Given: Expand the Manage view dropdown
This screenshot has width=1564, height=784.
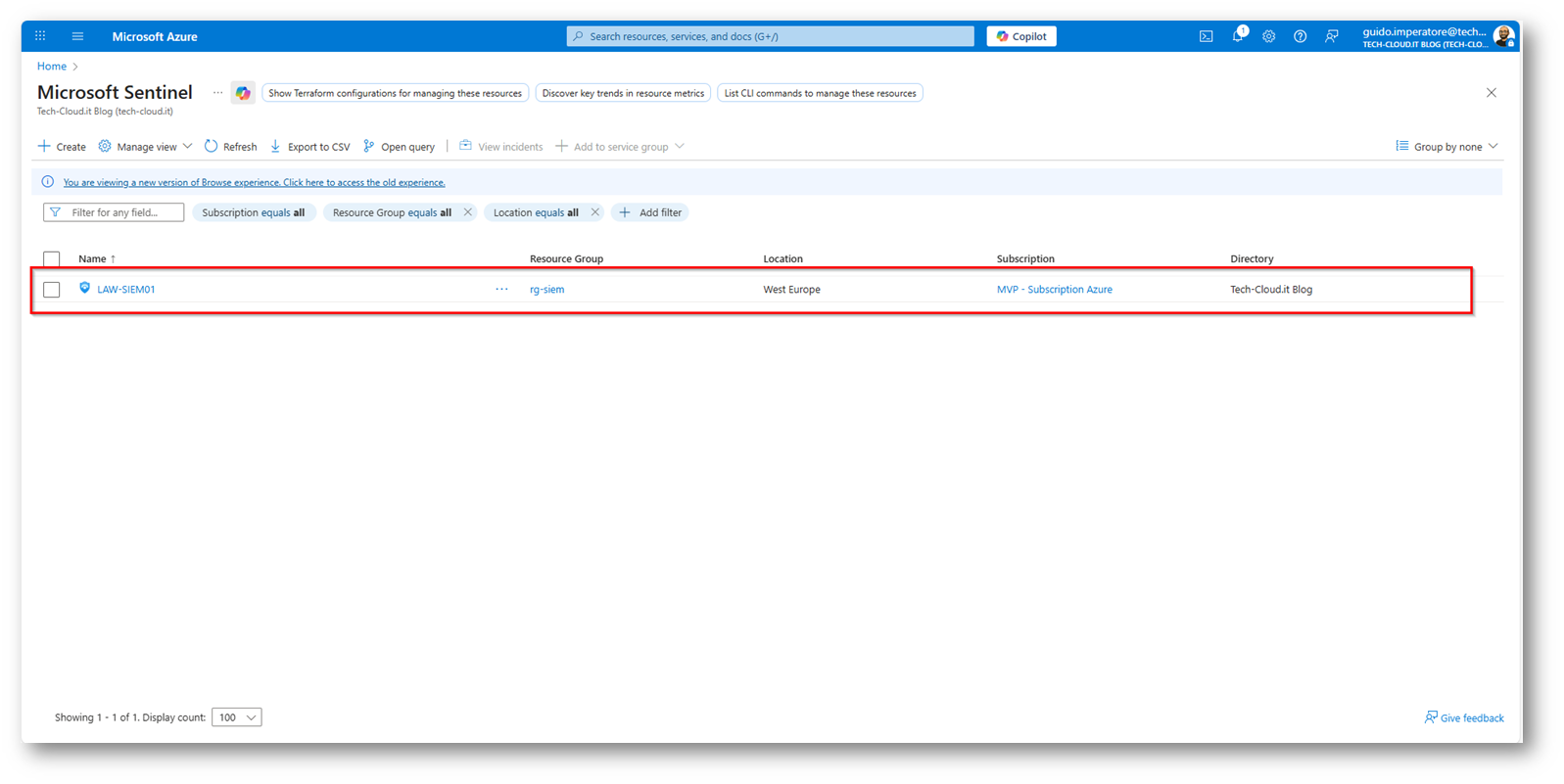Looking at the screenshot, I should [145, 147].
